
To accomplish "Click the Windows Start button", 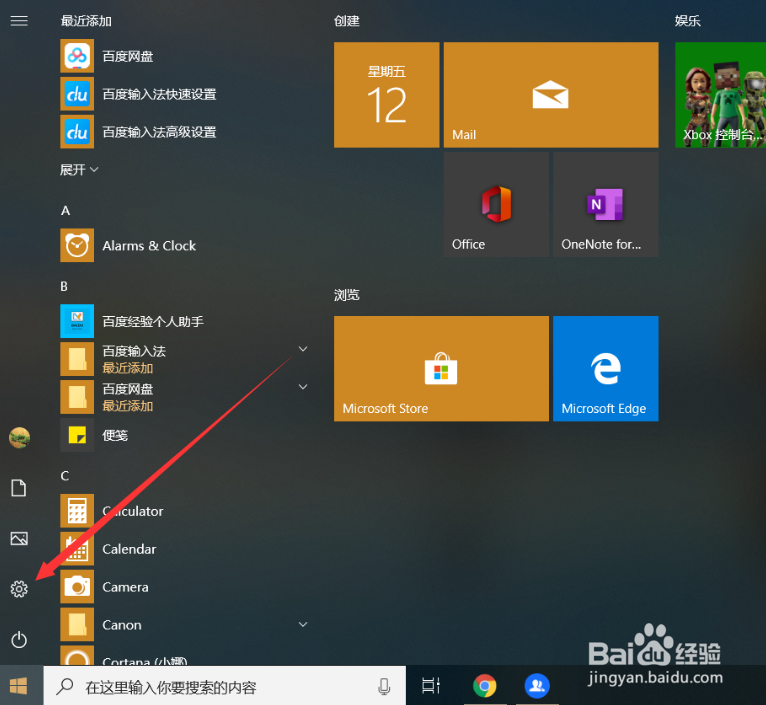I will [19, 685].
